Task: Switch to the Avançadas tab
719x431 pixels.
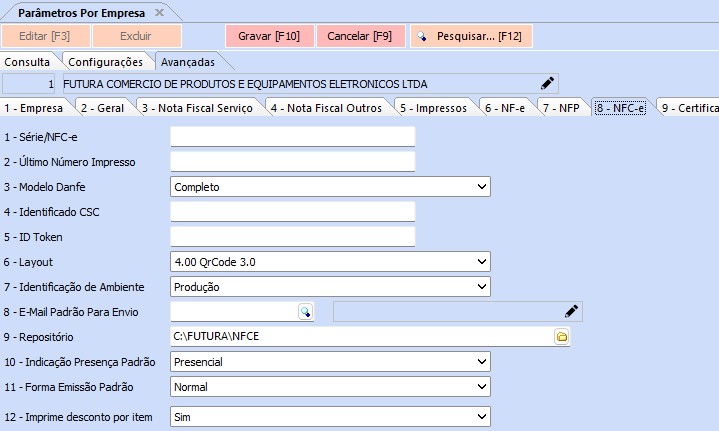Action: coord(187,62)
